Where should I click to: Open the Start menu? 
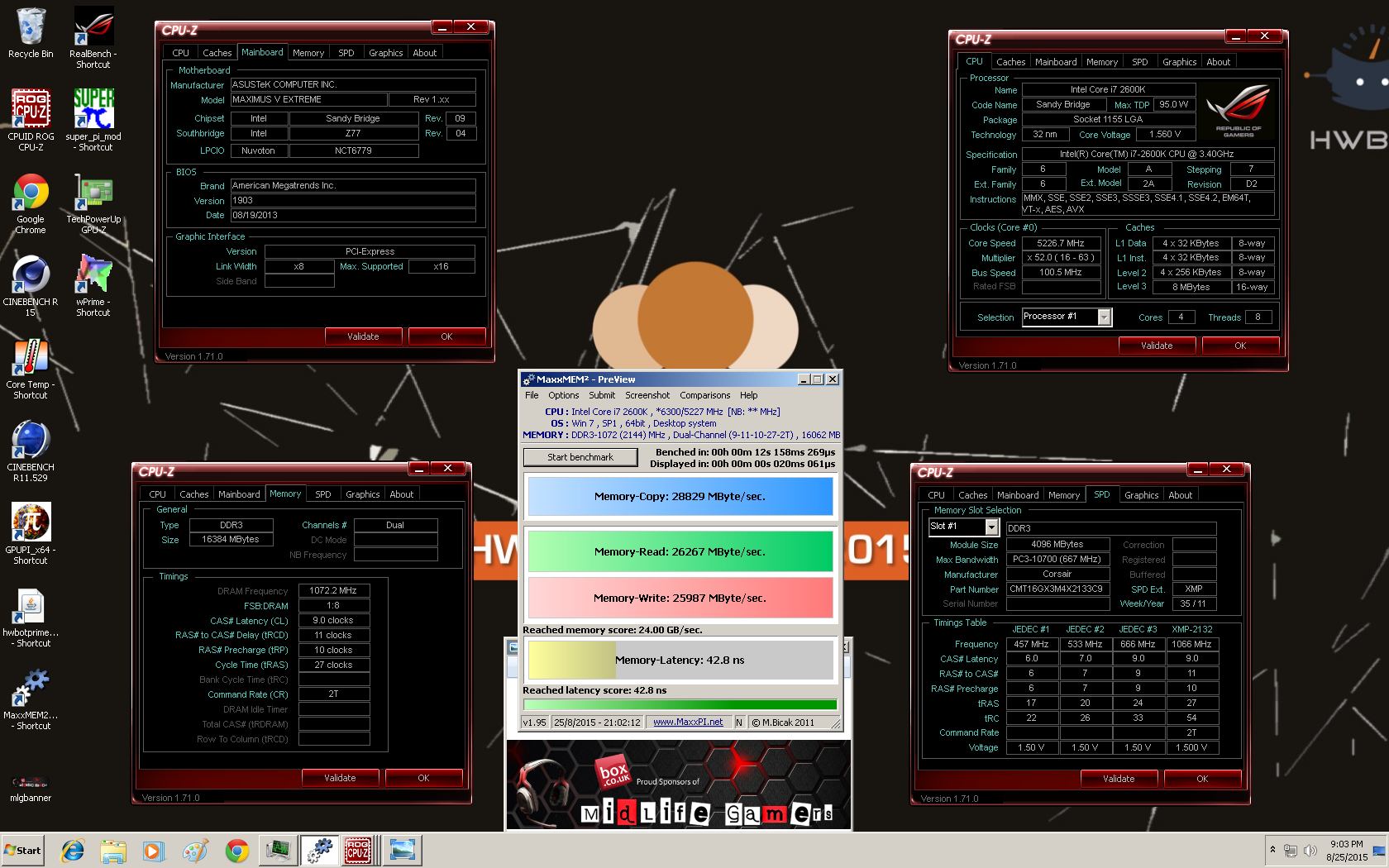22,851
